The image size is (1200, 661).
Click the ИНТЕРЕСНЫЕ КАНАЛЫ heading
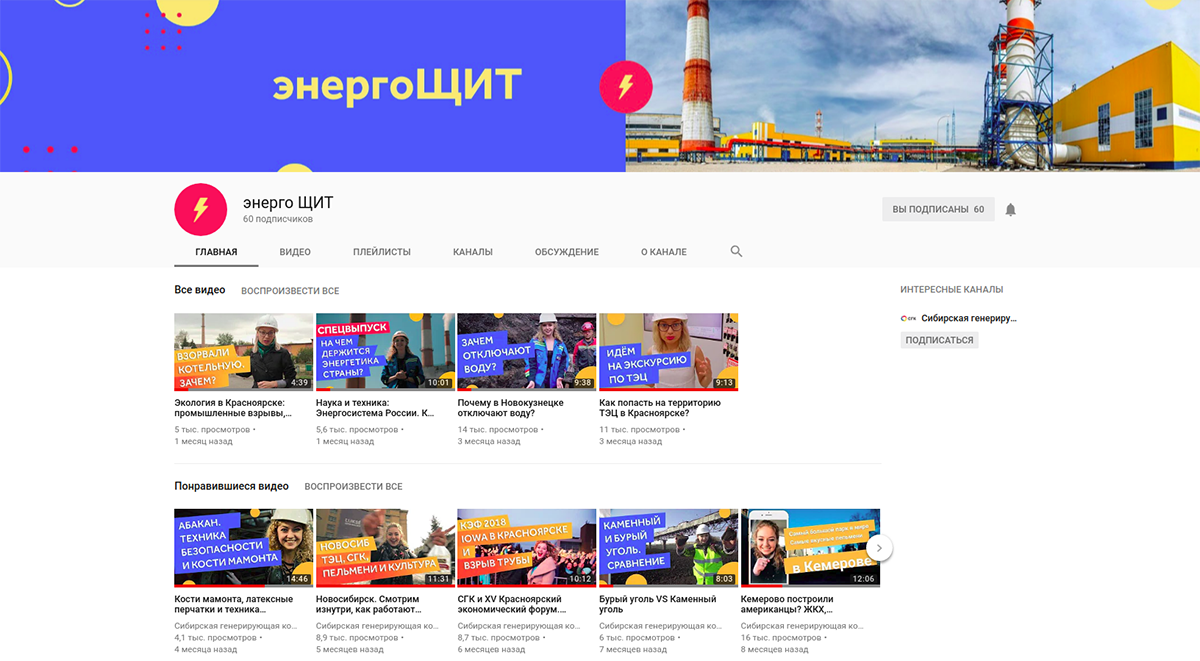951,290
